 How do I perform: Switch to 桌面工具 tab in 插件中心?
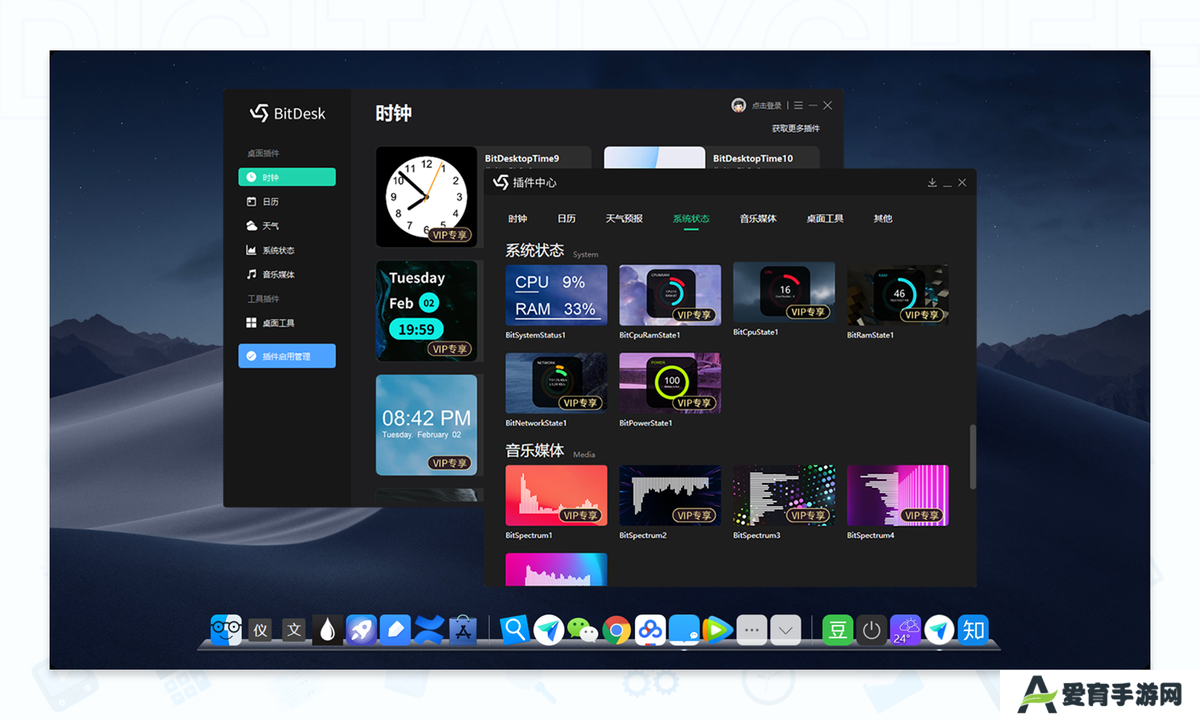[825, 219]
